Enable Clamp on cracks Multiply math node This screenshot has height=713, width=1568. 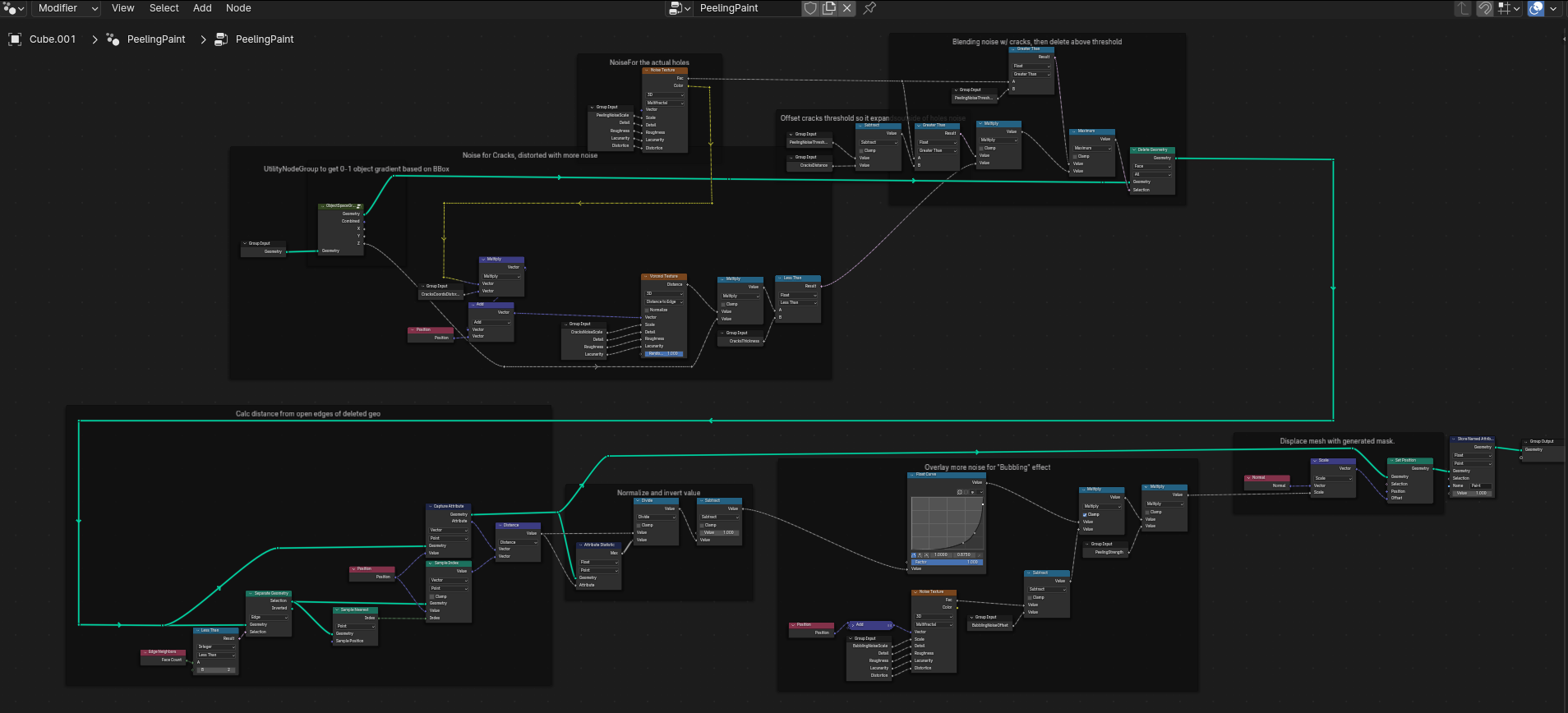point(723,305)
